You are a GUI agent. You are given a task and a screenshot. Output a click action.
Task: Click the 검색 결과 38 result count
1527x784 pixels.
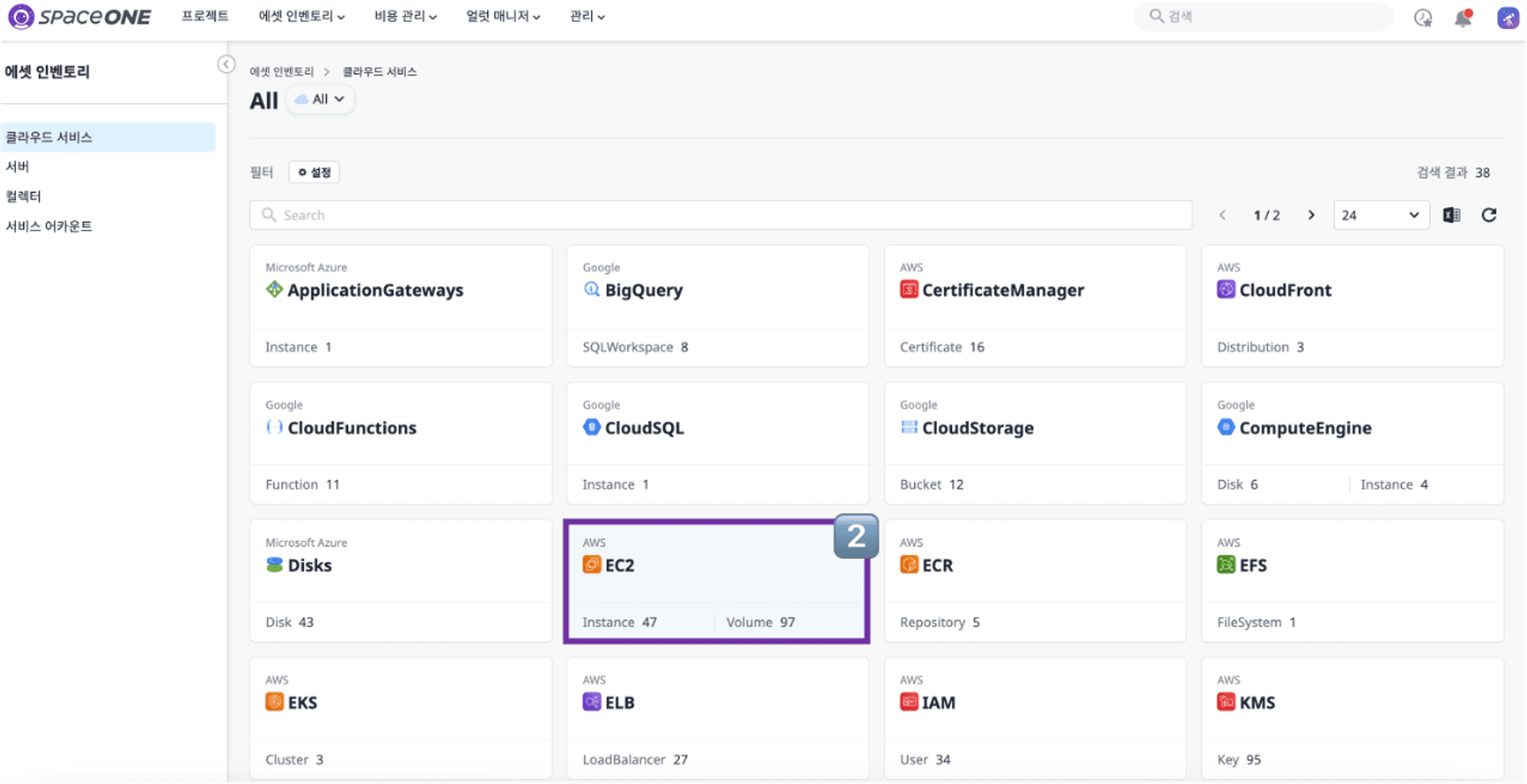(1453, 173)
